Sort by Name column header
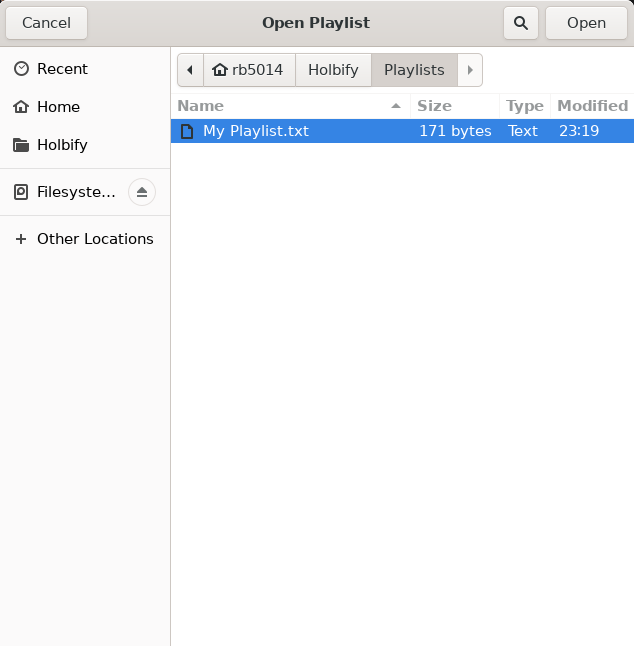Viewport: 634px width, 646px height. [290, 106]
